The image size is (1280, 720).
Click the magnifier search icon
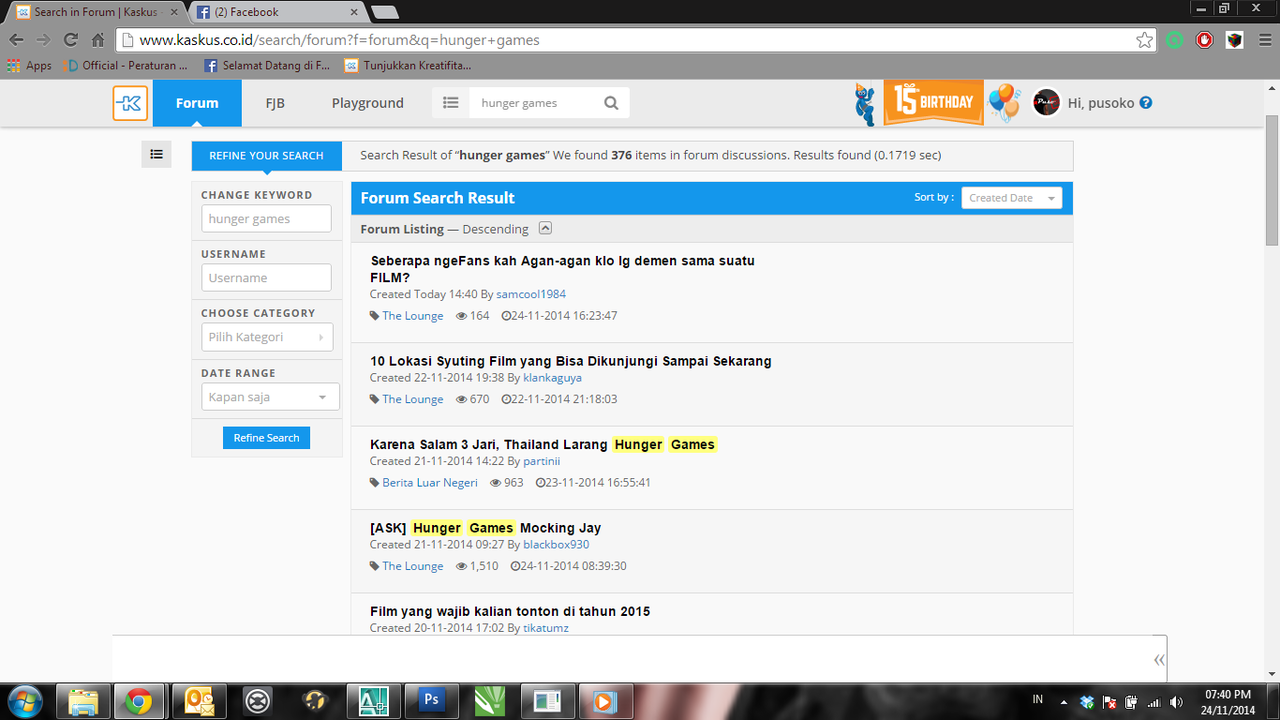611,103
